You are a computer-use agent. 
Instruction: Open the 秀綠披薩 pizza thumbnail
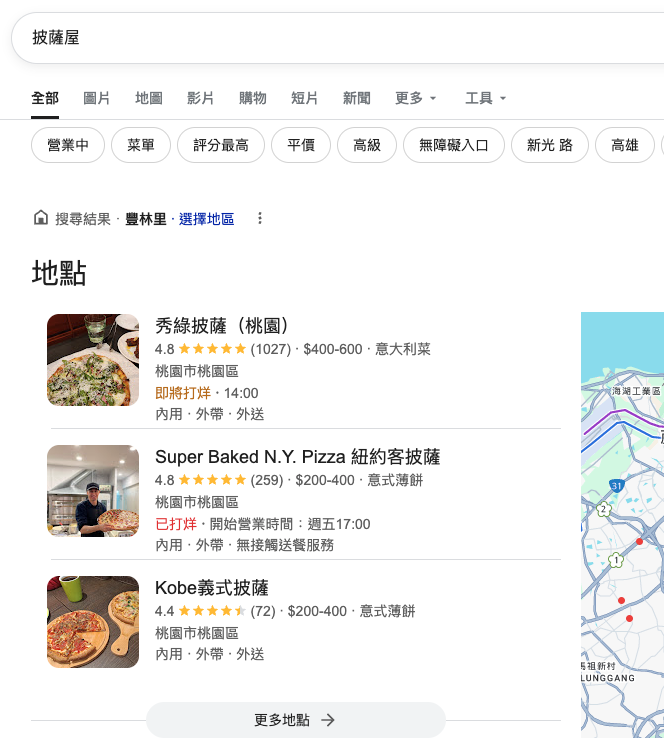click(x=93, y=360)
